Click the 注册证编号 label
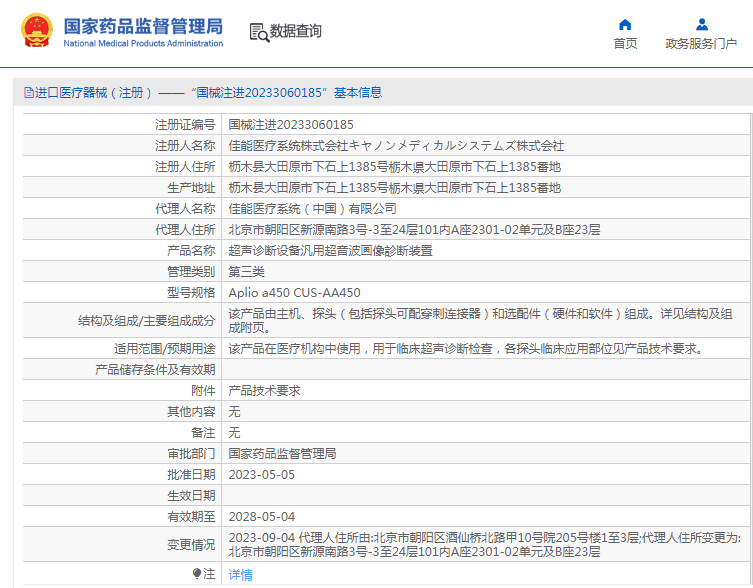This screenshot has height=588, width=753. click(x=185, y=125)
